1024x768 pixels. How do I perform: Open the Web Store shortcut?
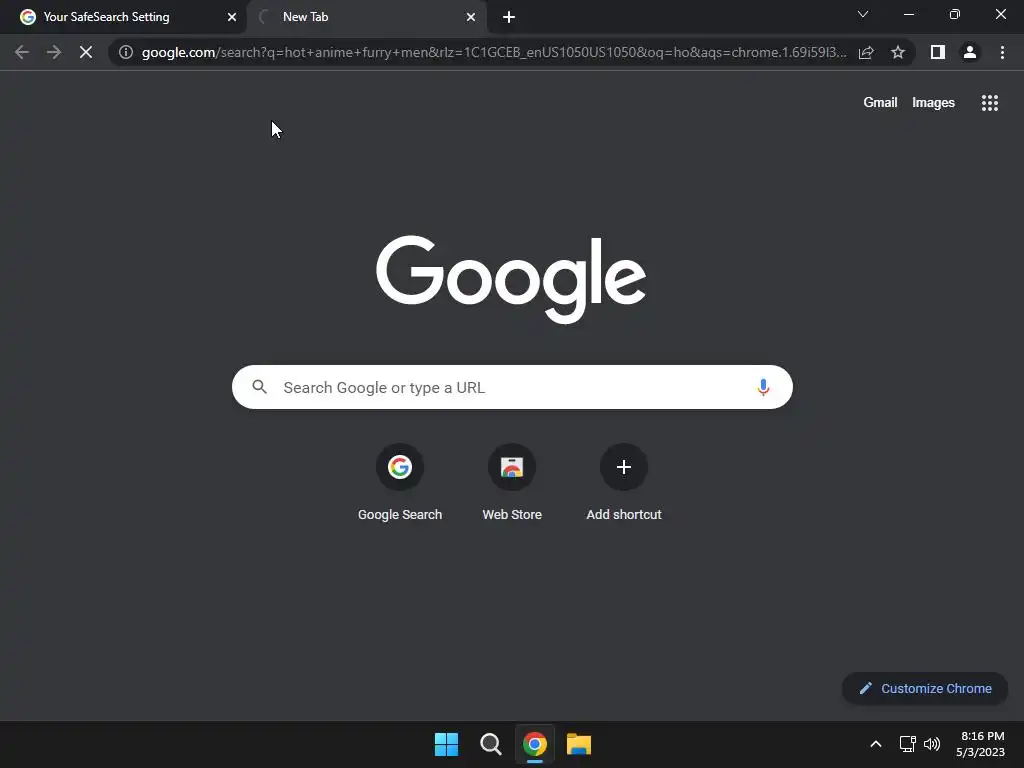tap(512, 482)
